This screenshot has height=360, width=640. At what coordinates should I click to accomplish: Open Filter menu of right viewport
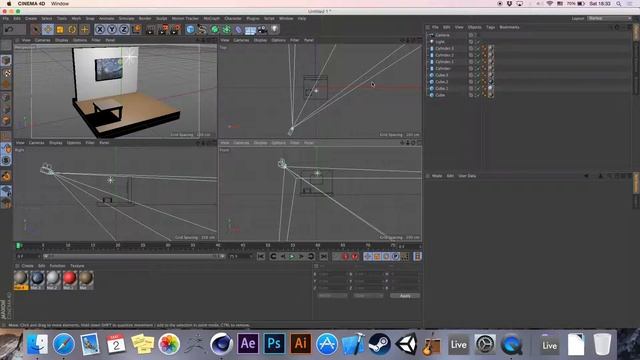coord(90,143)
